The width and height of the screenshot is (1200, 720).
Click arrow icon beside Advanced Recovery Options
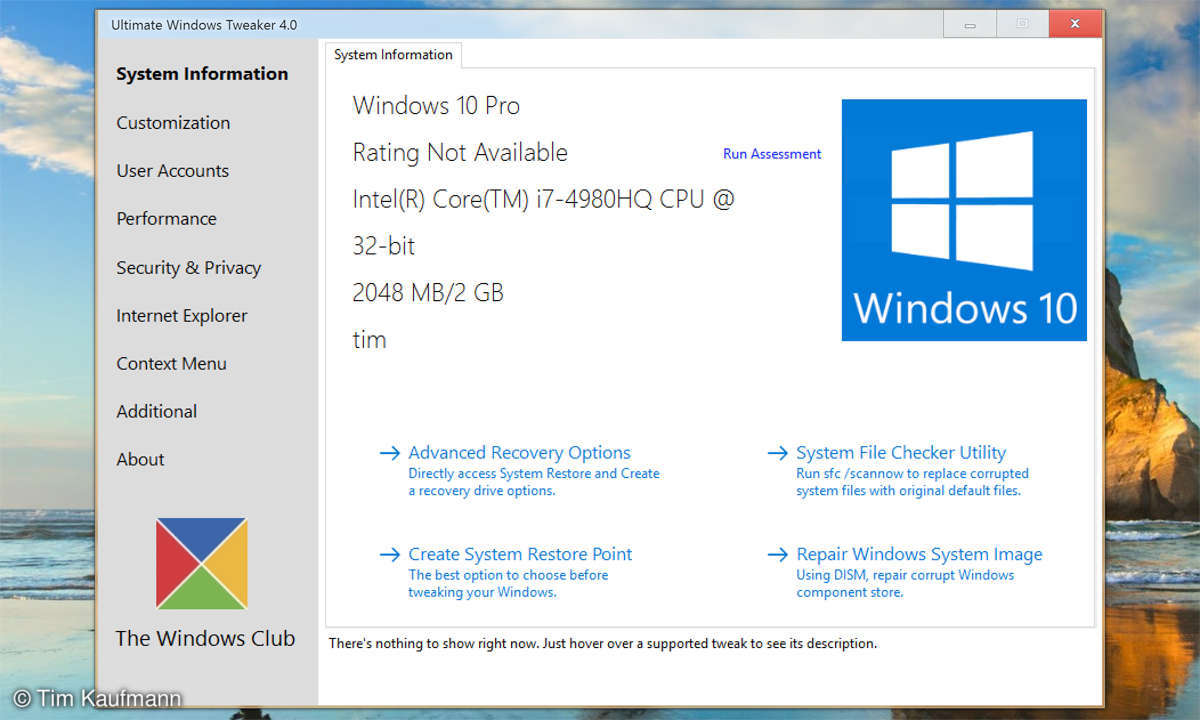389,454
